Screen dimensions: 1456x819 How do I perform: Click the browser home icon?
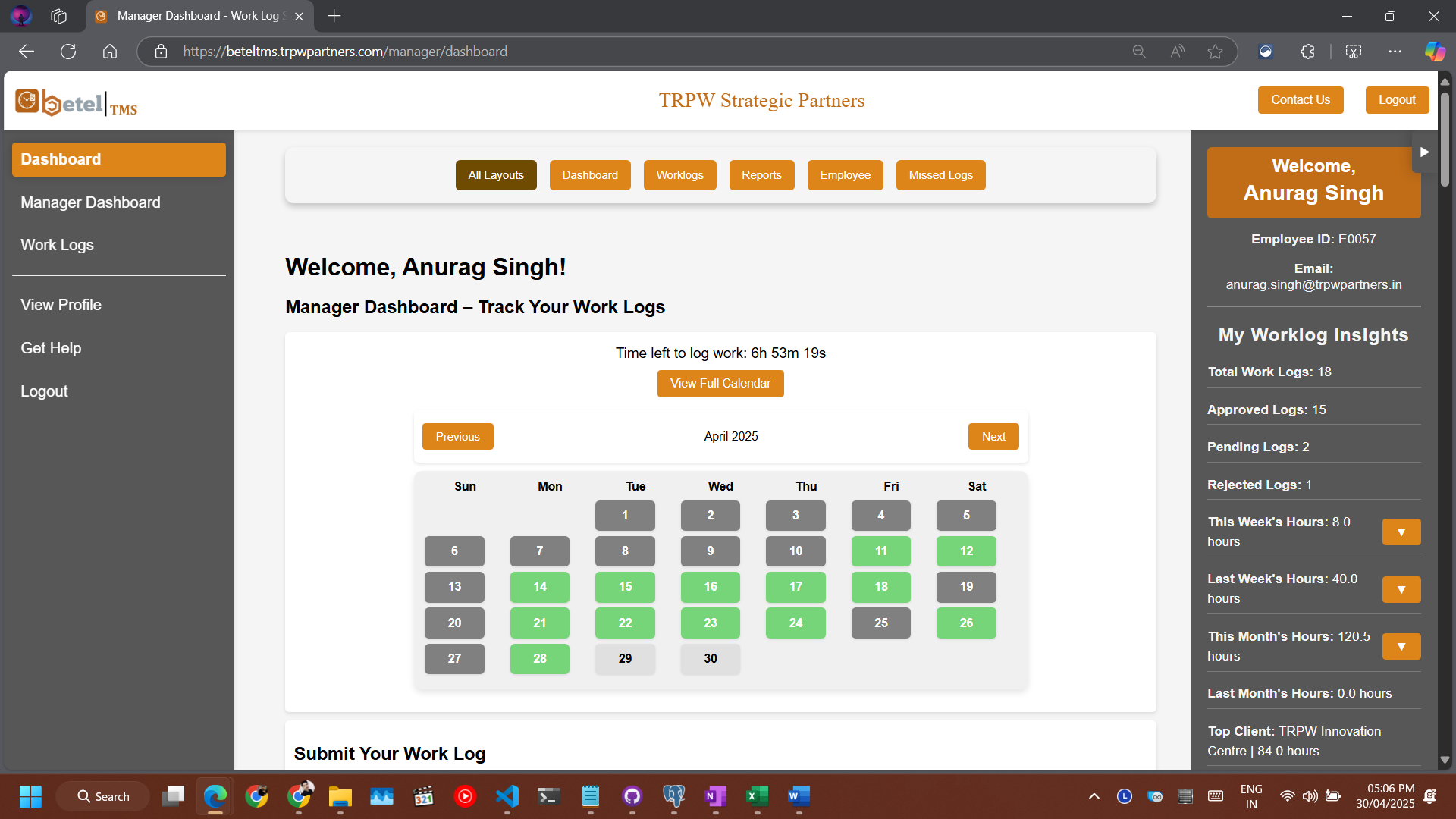coord(110,52)
